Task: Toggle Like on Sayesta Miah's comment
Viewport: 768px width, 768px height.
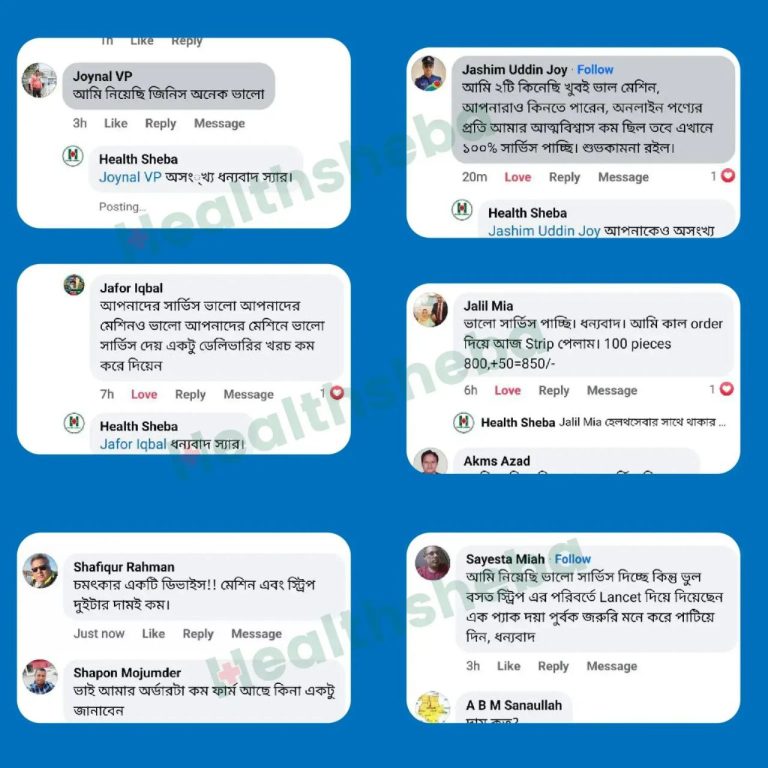Action: point(508,666)
